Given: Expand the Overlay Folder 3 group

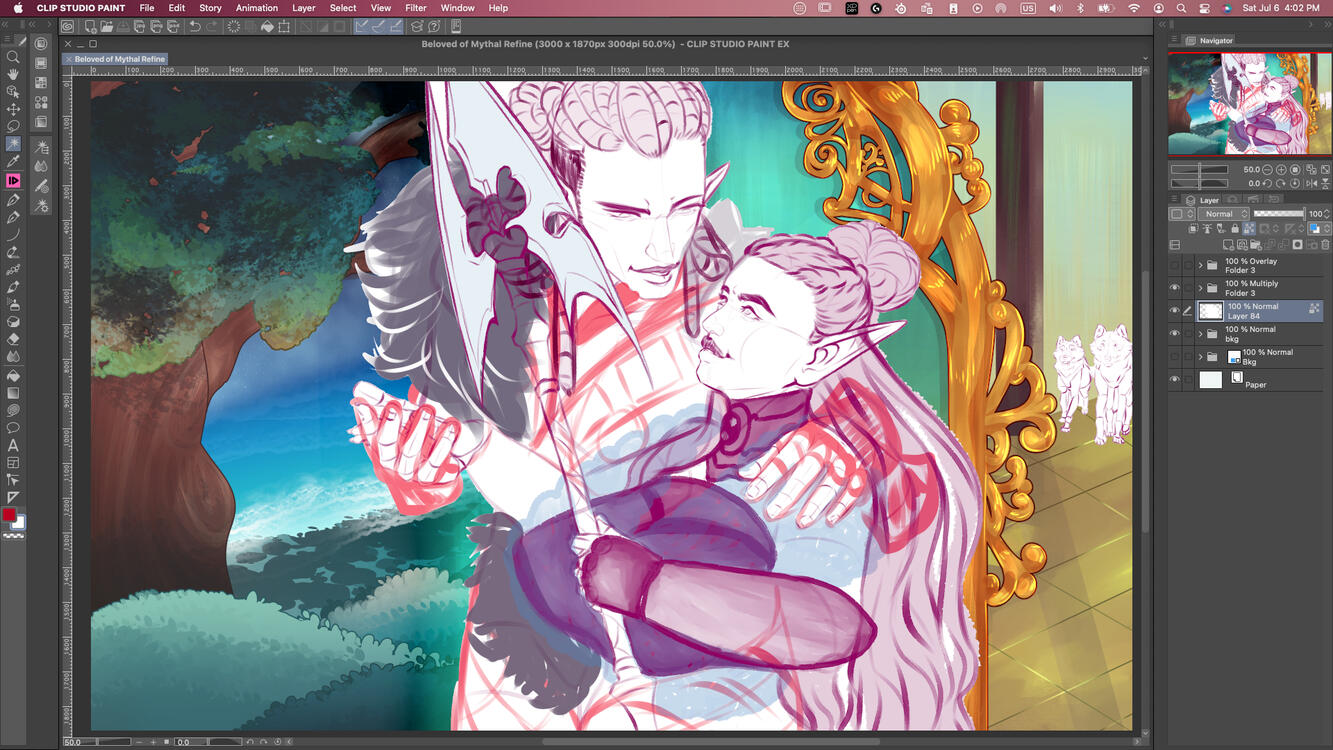Looking at the screenshot, I should (x=1200, y=266).
